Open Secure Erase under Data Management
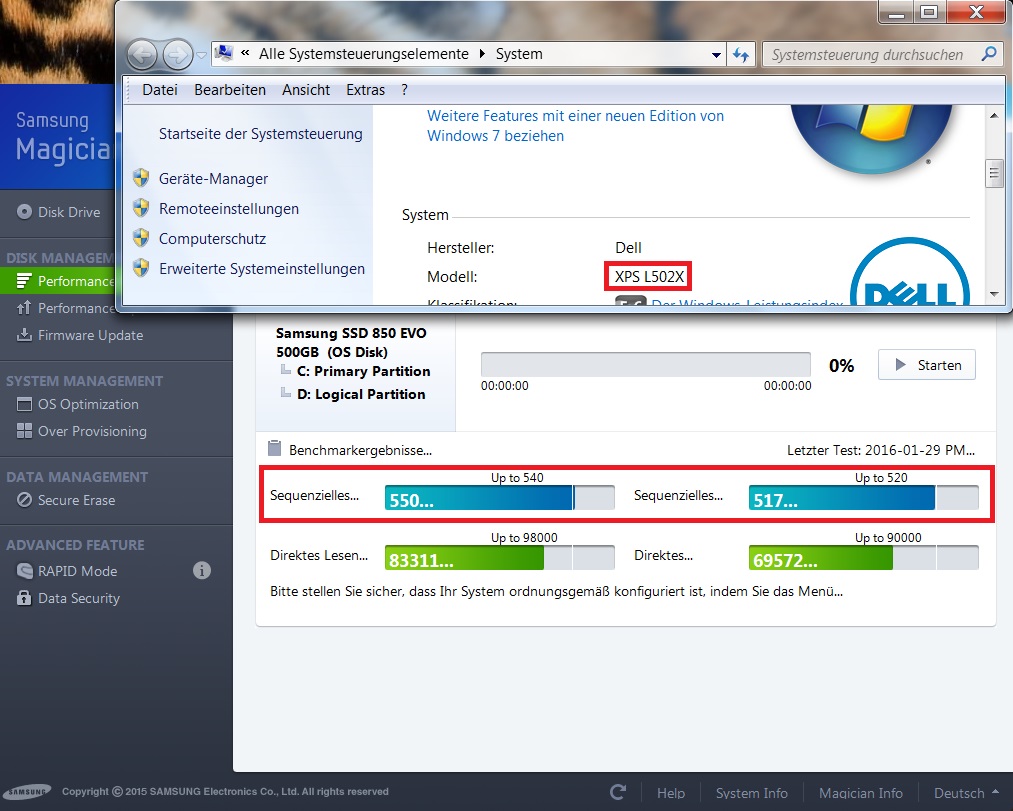Viewport: 1013px width, 811px height. click(76, 500)
